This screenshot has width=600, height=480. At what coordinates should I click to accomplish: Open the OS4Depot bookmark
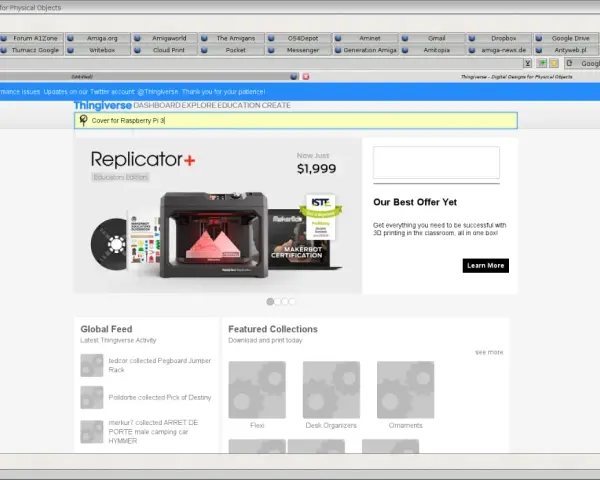[x=298, y=38]
